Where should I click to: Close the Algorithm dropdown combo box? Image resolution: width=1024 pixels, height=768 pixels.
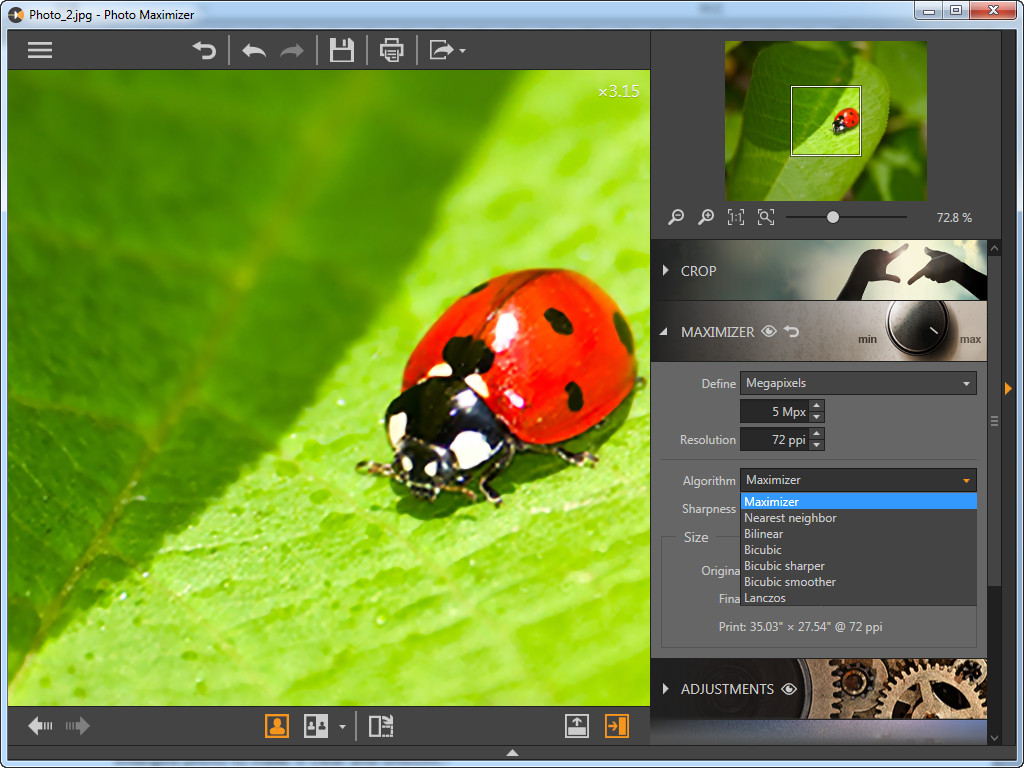pos(858,480)
